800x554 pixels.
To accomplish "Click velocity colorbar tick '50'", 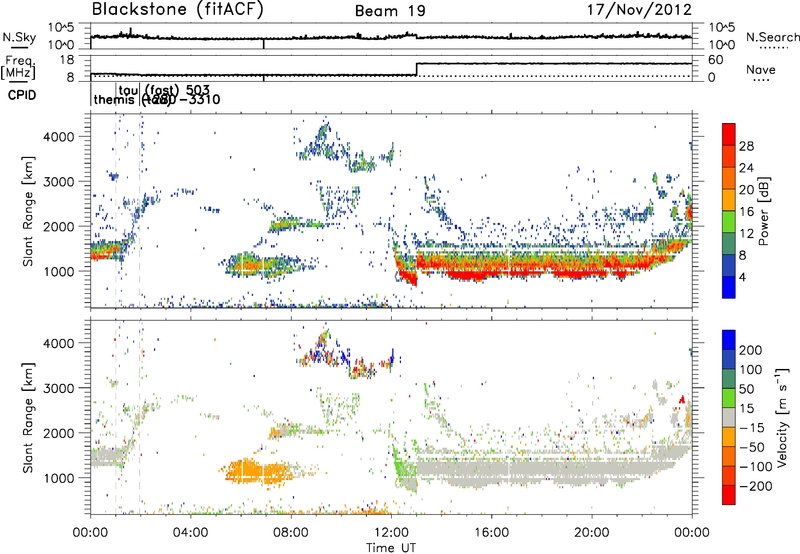I will [747, 389].
